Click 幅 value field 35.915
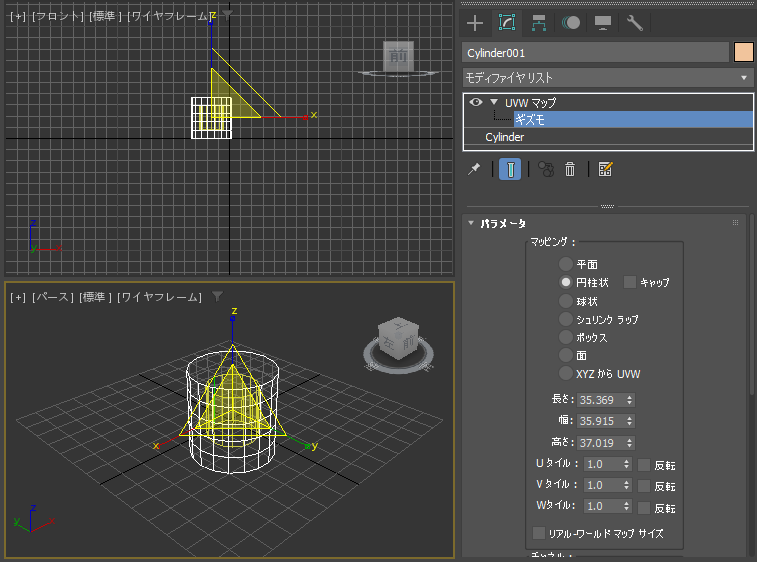 click(x=601, y=421)
